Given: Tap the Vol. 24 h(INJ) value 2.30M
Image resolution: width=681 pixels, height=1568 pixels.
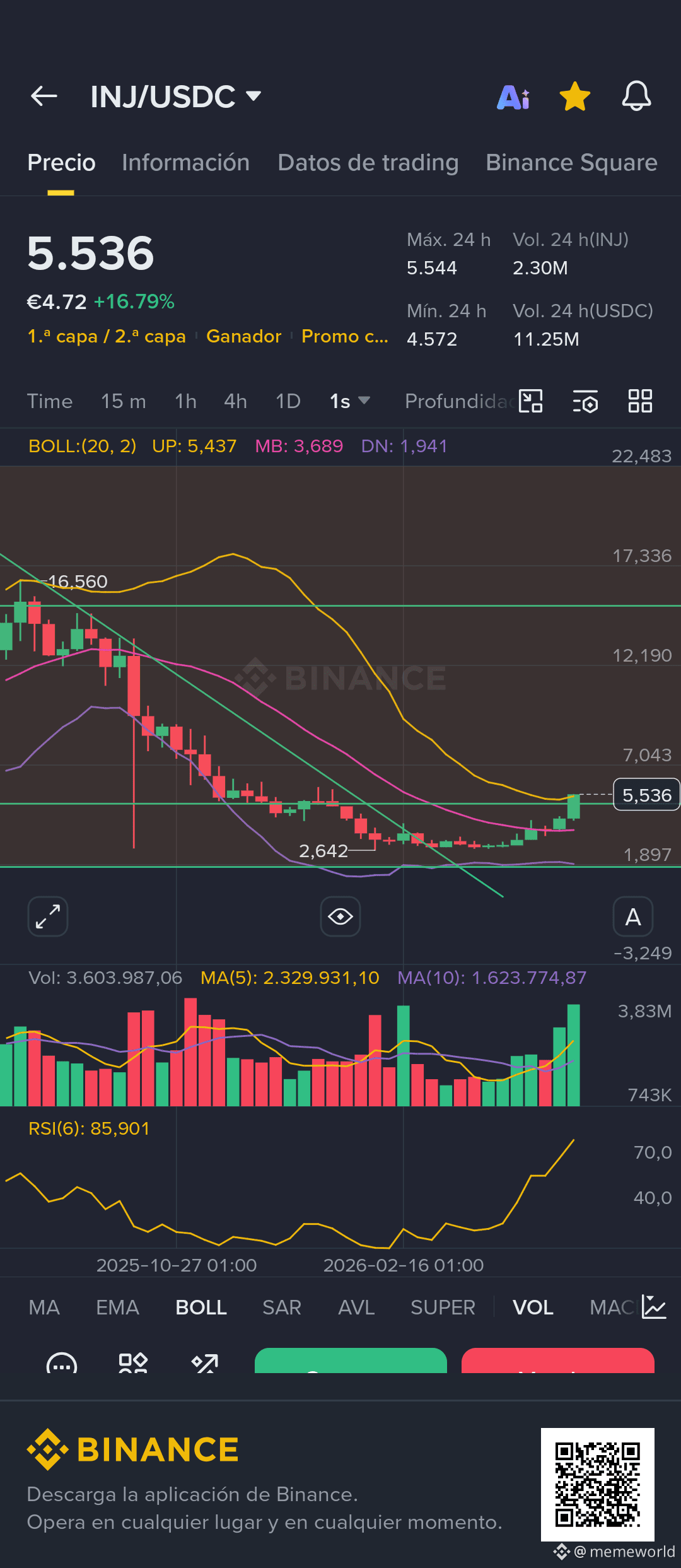Looking at the screenshot, I should [x=540, y=268].
